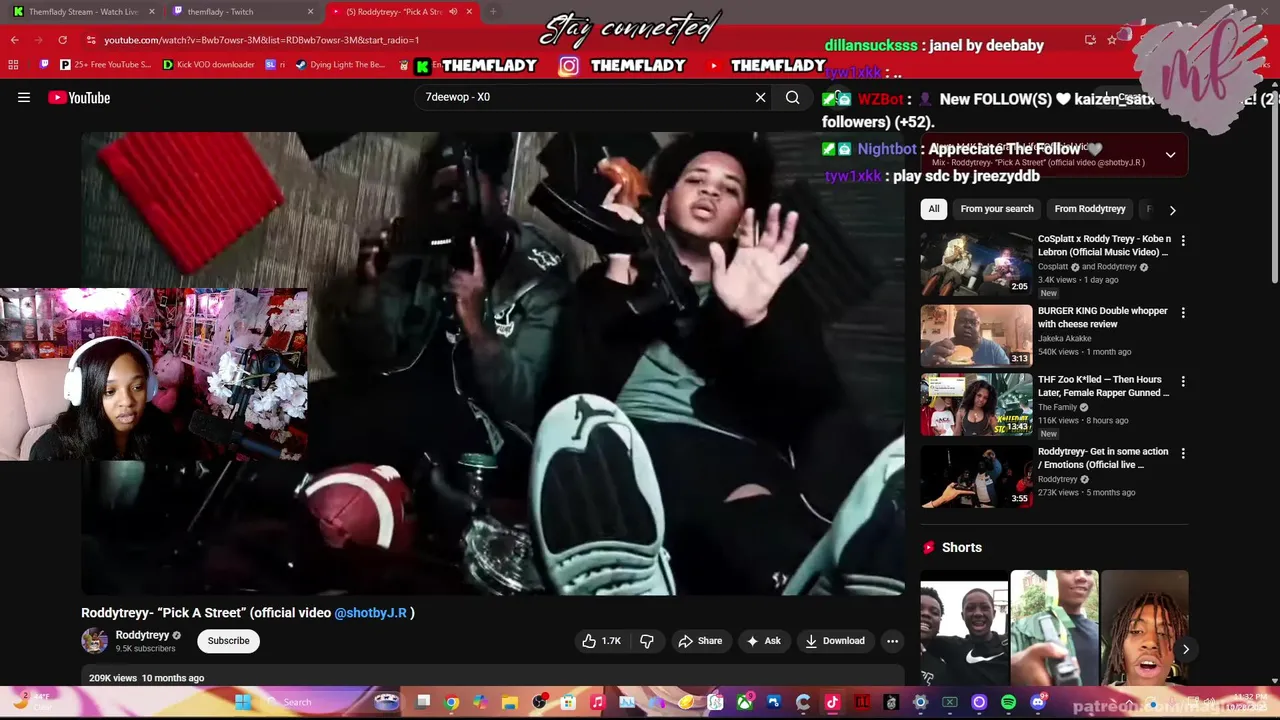The height and width of the screenshot is (720, 1280).
Task: Open Get in some action video title
Action: (x=1103, y=458)
